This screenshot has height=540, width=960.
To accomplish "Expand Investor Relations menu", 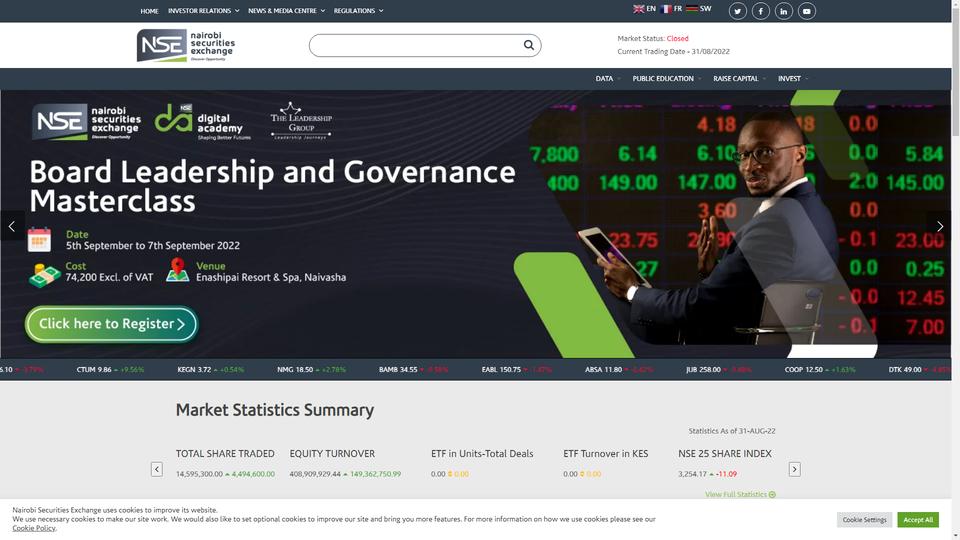I will pos(203,10).
